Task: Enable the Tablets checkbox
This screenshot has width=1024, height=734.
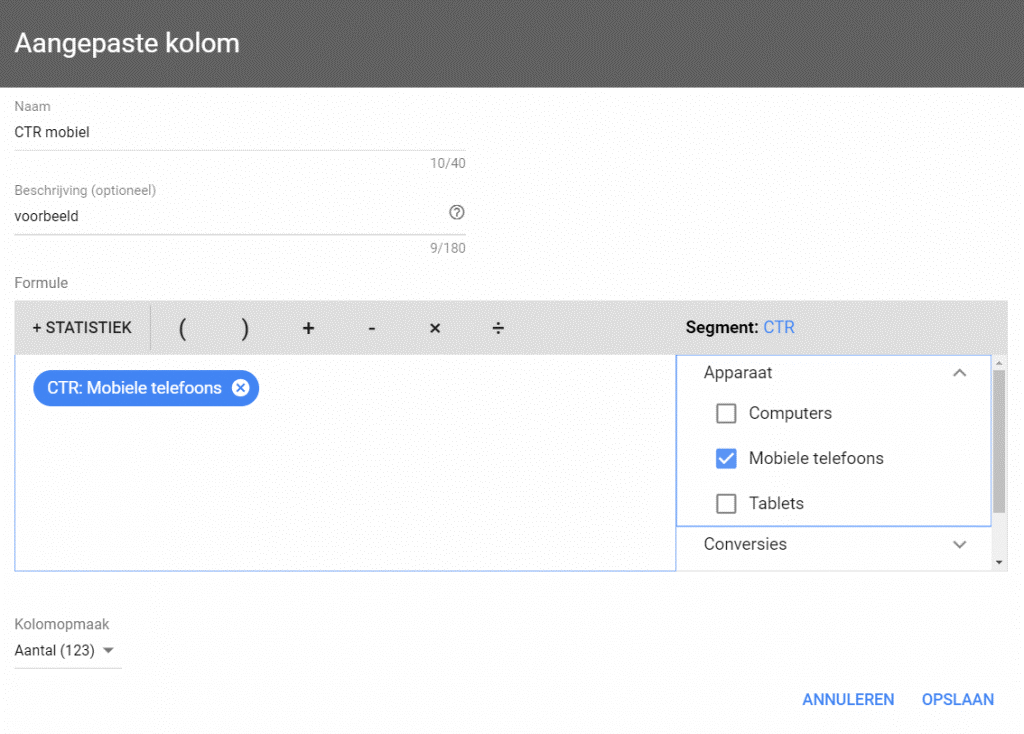Action: click(727, 503)
